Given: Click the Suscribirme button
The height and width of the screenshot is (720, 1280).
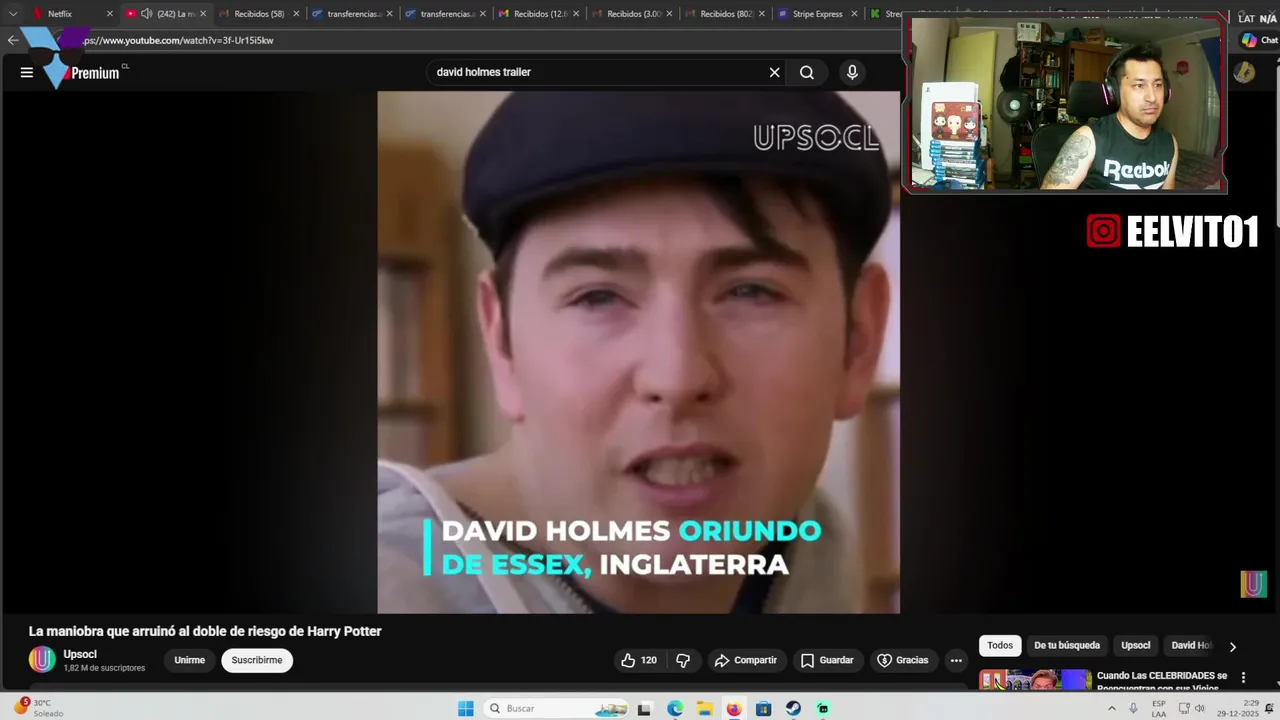Looking at the screenshot, I should 257,660.
